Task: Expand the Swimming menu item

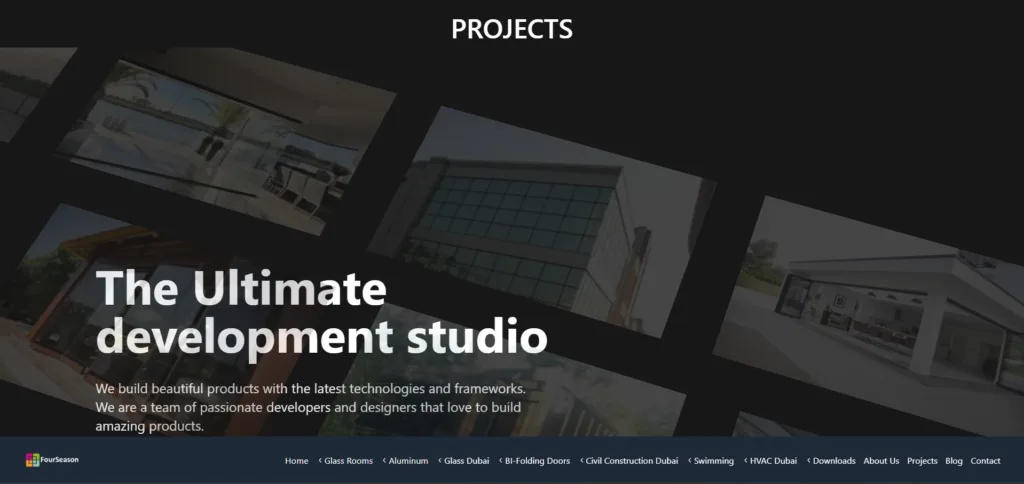Action: [713, 460]
